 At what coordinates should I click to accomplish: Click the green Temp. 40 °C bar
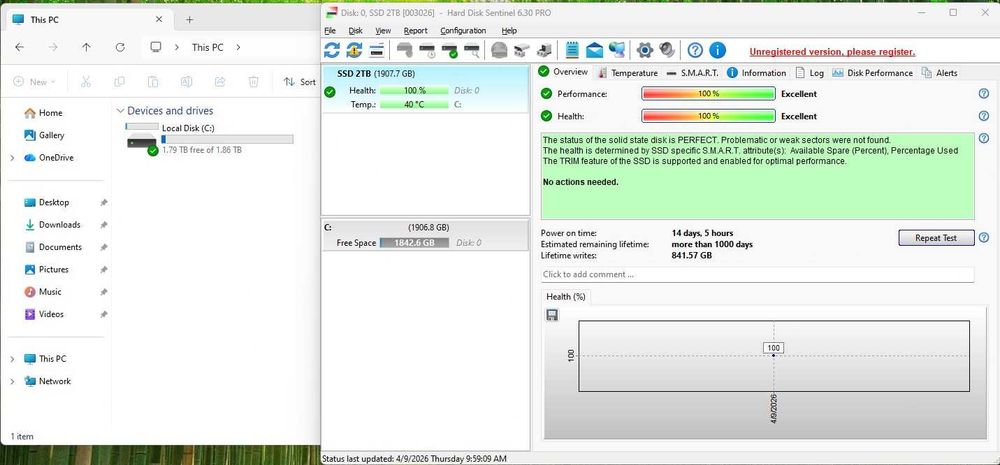coord(414,104)
